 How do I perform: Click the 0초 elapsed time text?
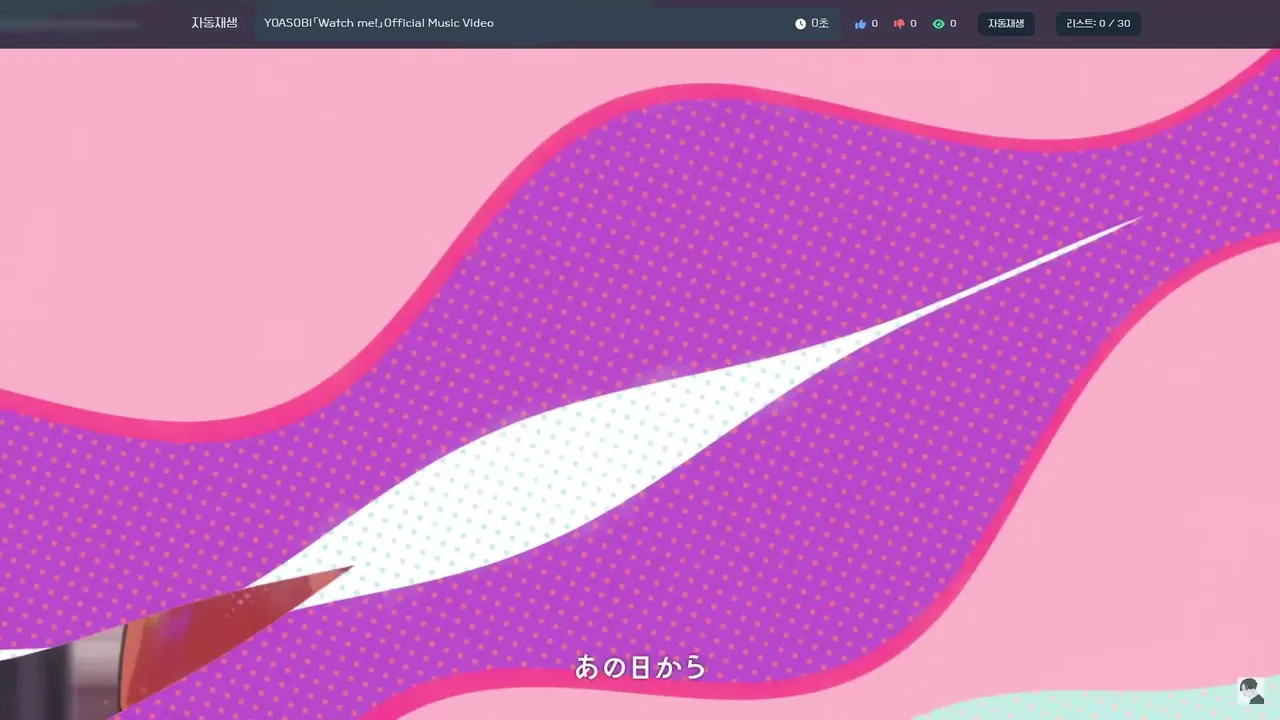point(820,24)
